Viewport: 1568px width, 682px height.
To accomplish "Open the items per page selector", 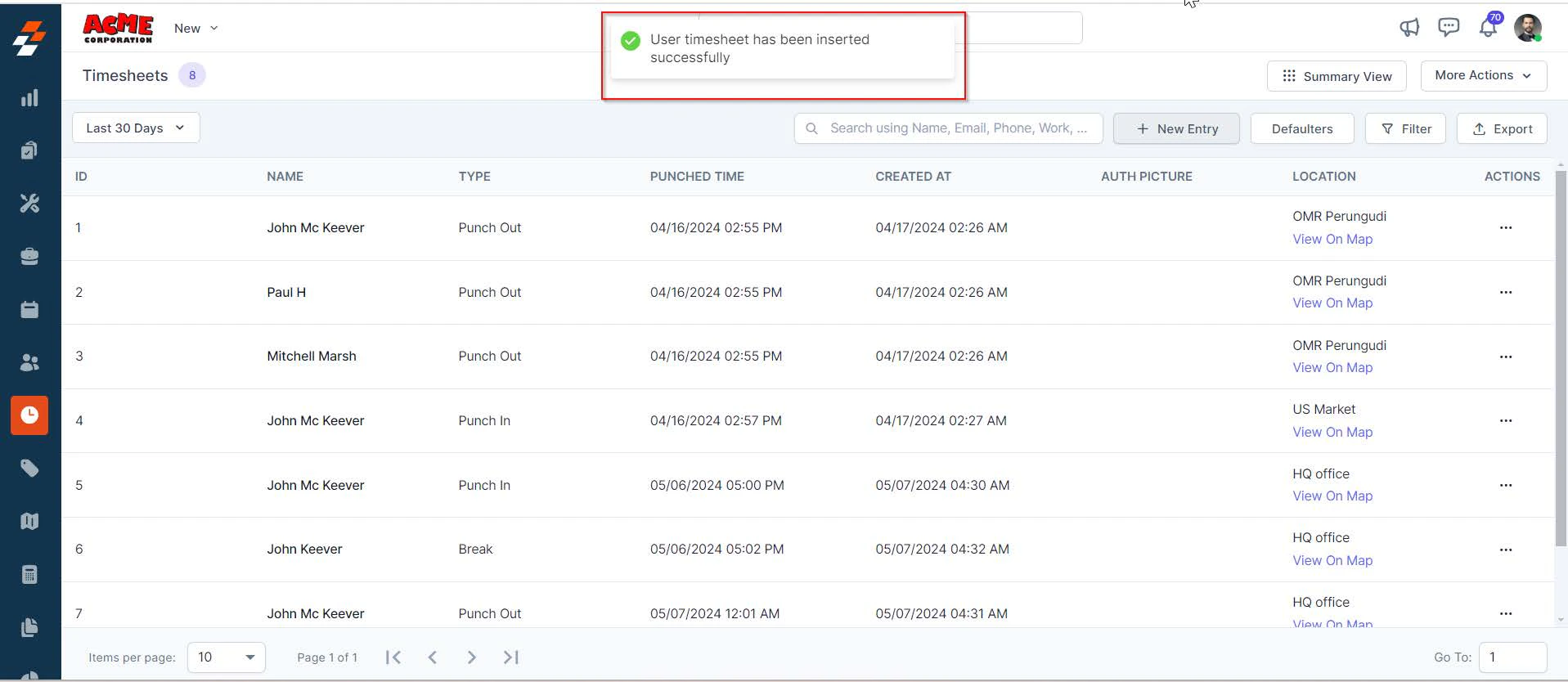I will [227, 657].
